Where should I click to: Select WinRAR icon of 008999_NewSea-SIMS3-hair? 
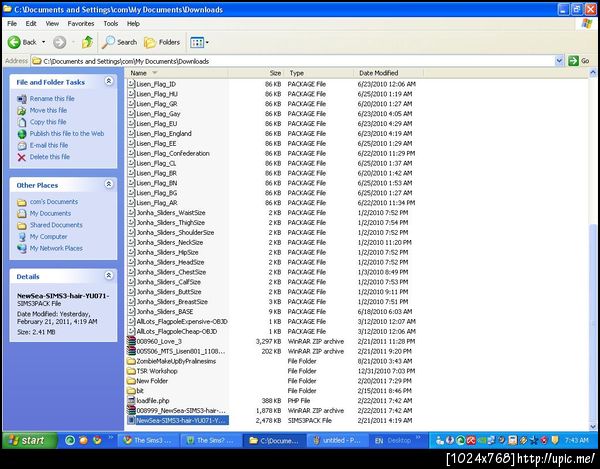[131, 411]
